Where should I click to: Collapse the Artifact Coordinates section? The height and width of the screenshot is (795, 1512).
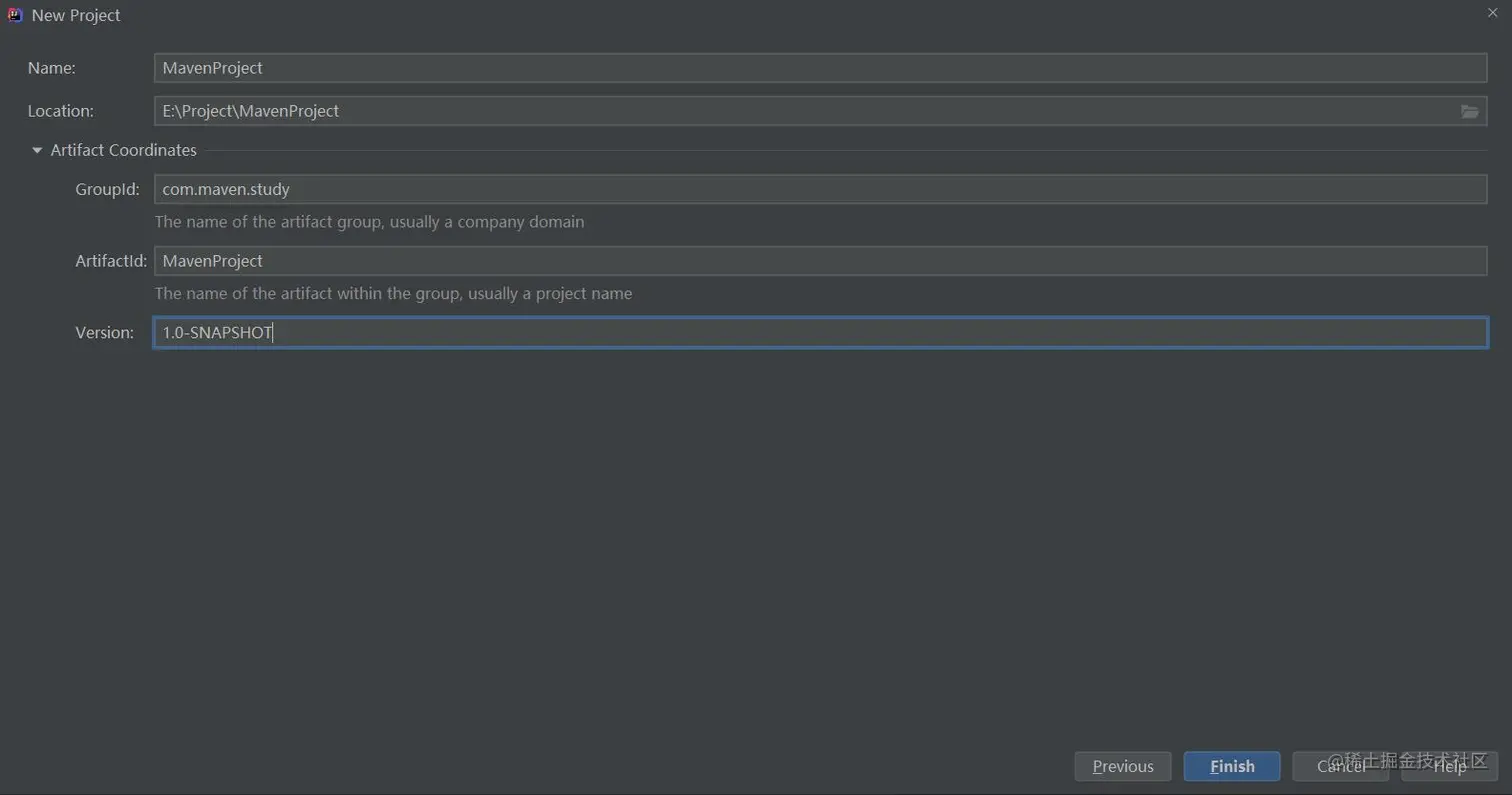point(37,151)
